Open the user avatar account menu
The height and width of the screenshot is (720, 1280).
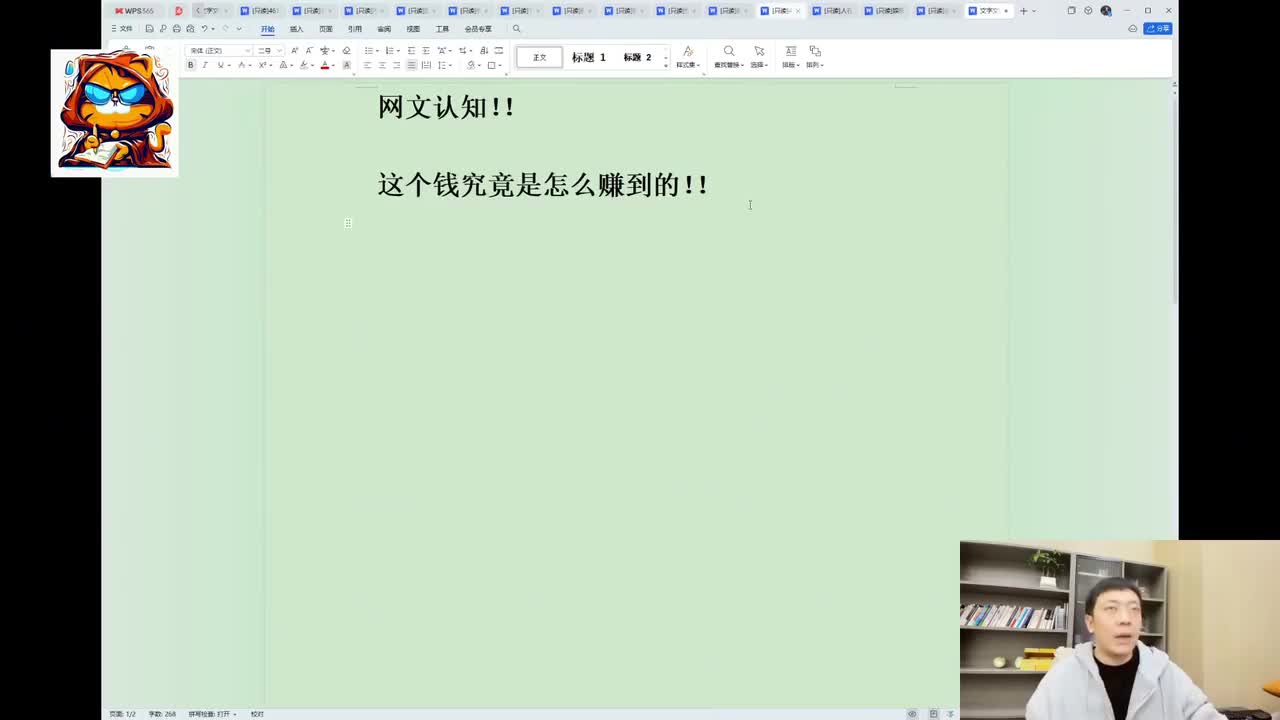(x=1105, y=11)
